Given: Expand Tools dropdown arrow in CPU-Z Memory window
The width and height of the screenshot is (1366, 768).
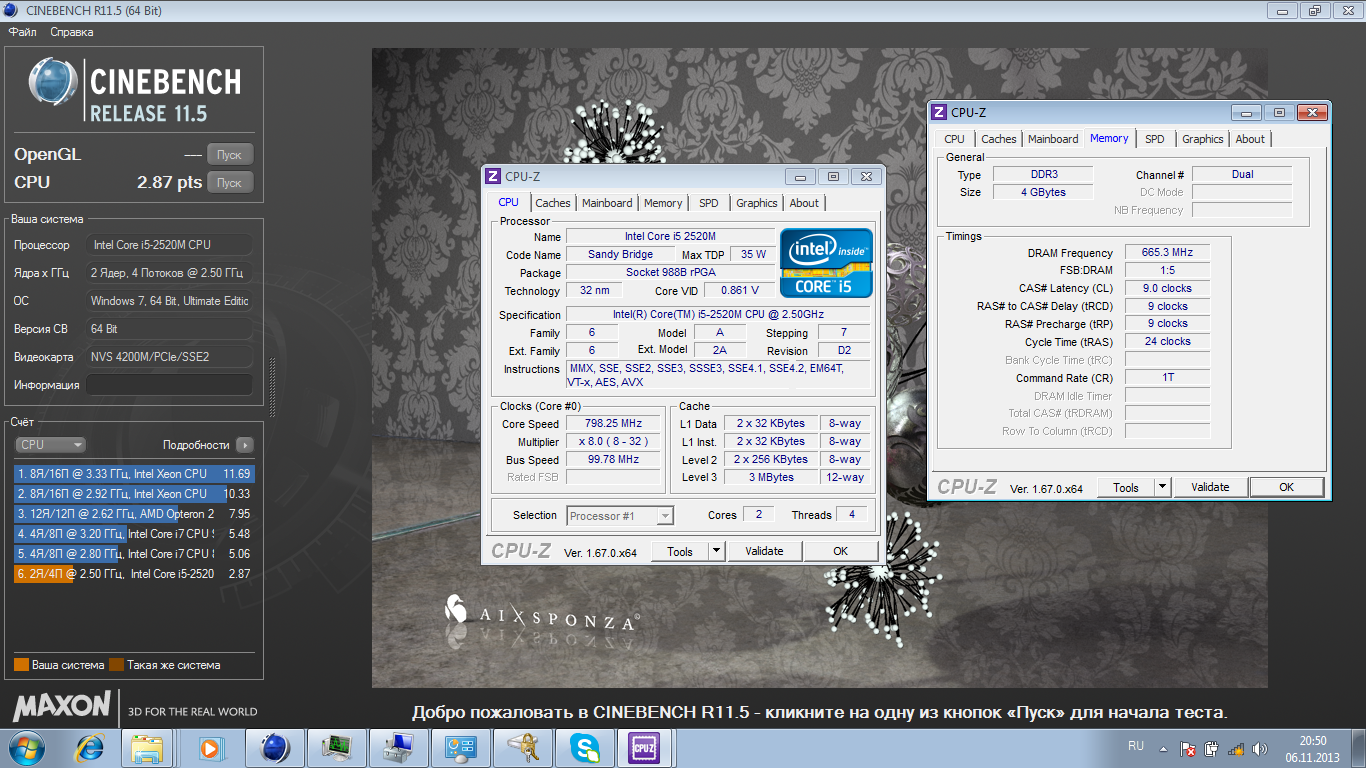Looking at the screenshot, I should pos(1162,487).
